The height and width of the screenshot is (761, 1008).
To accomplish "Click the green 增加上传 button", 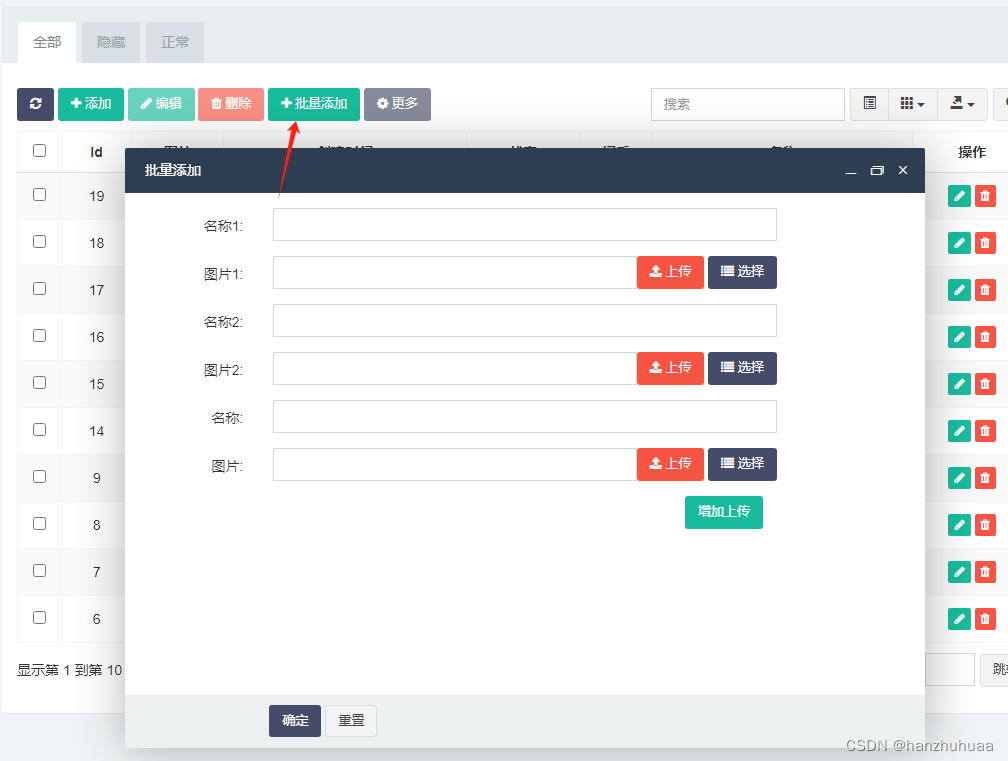I will click(x=724, y=512).
